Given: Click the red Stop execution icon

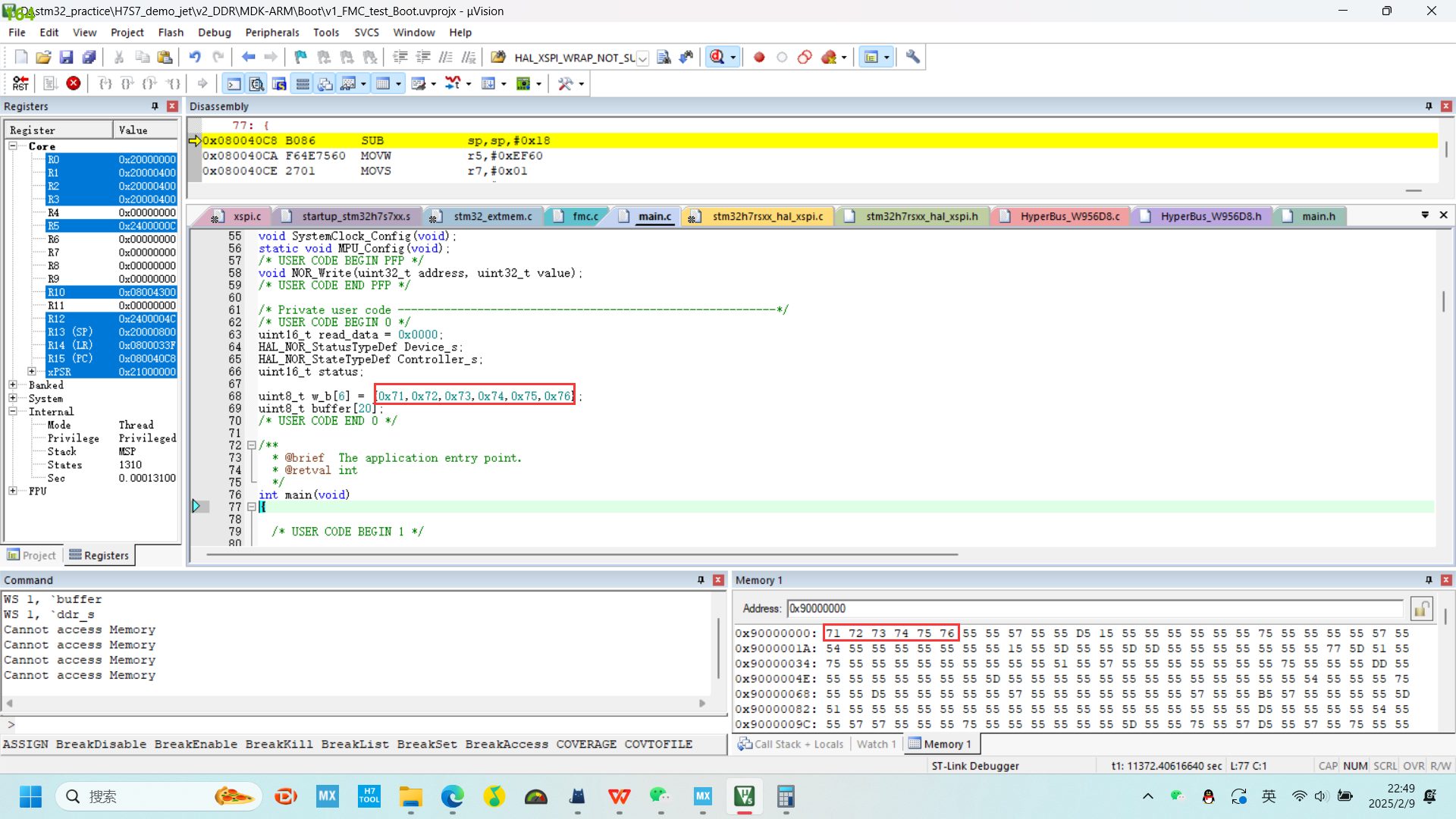Looking at the screenshot, I should pos(74,83).
